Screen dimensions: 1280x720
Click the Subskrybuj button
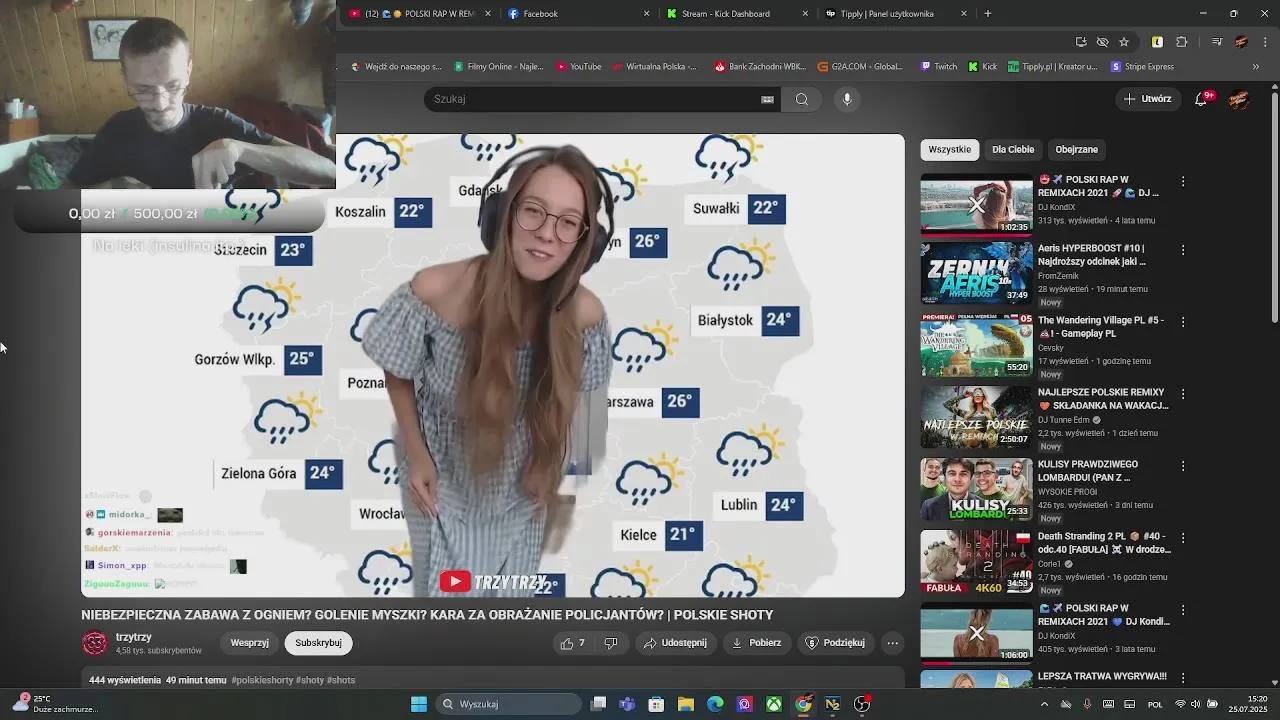pyautogui.click(x=318, y=643)
